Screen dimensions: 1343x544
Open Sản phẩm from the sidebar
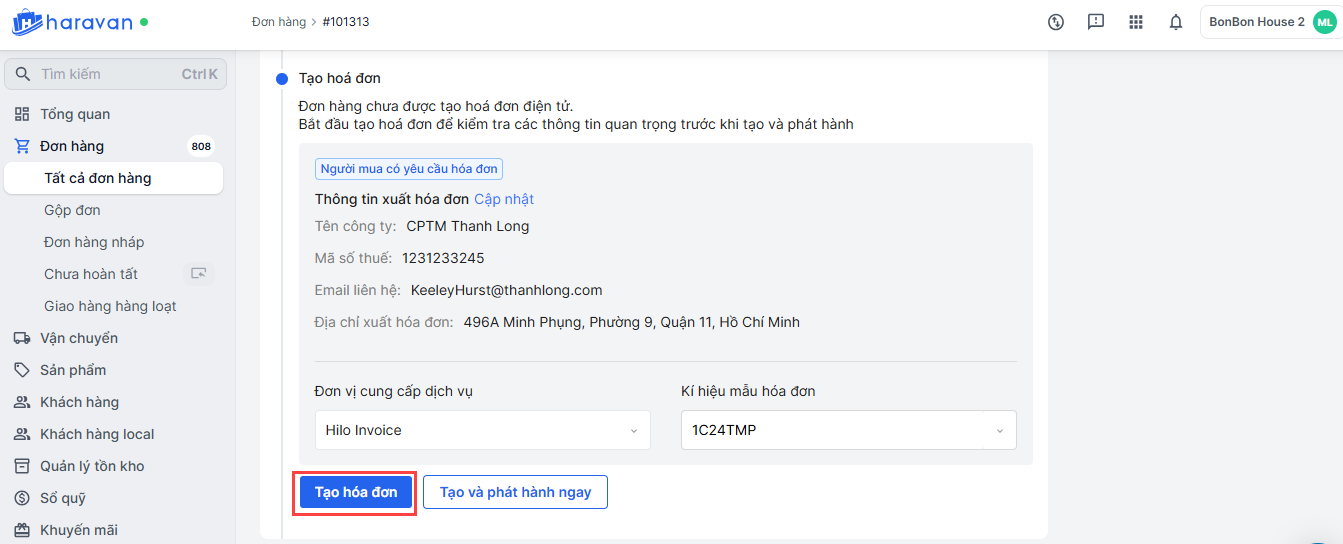pyautogui.click(x=72, y=370)
